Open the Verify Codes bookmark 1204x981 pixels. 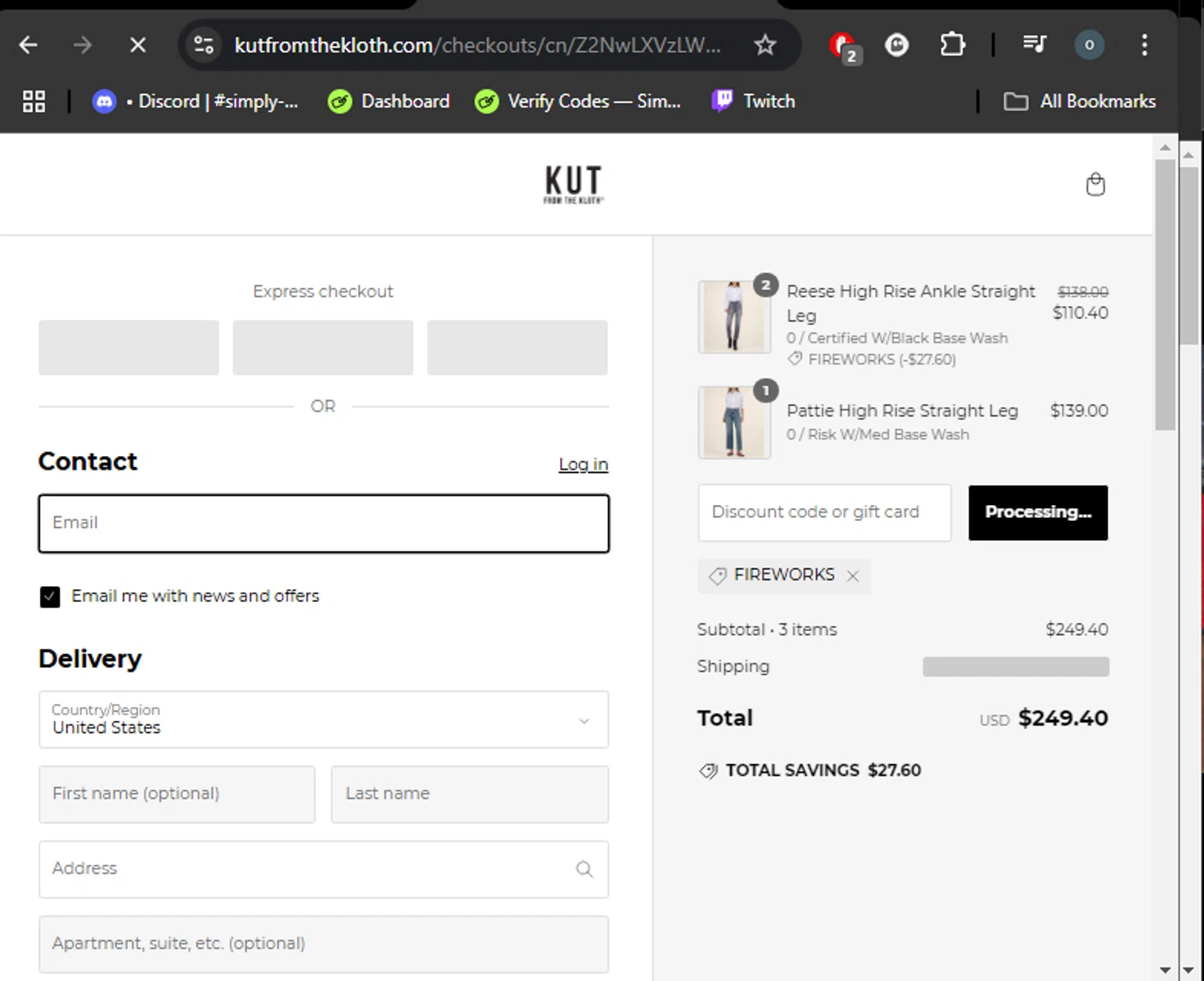[578, 101]
